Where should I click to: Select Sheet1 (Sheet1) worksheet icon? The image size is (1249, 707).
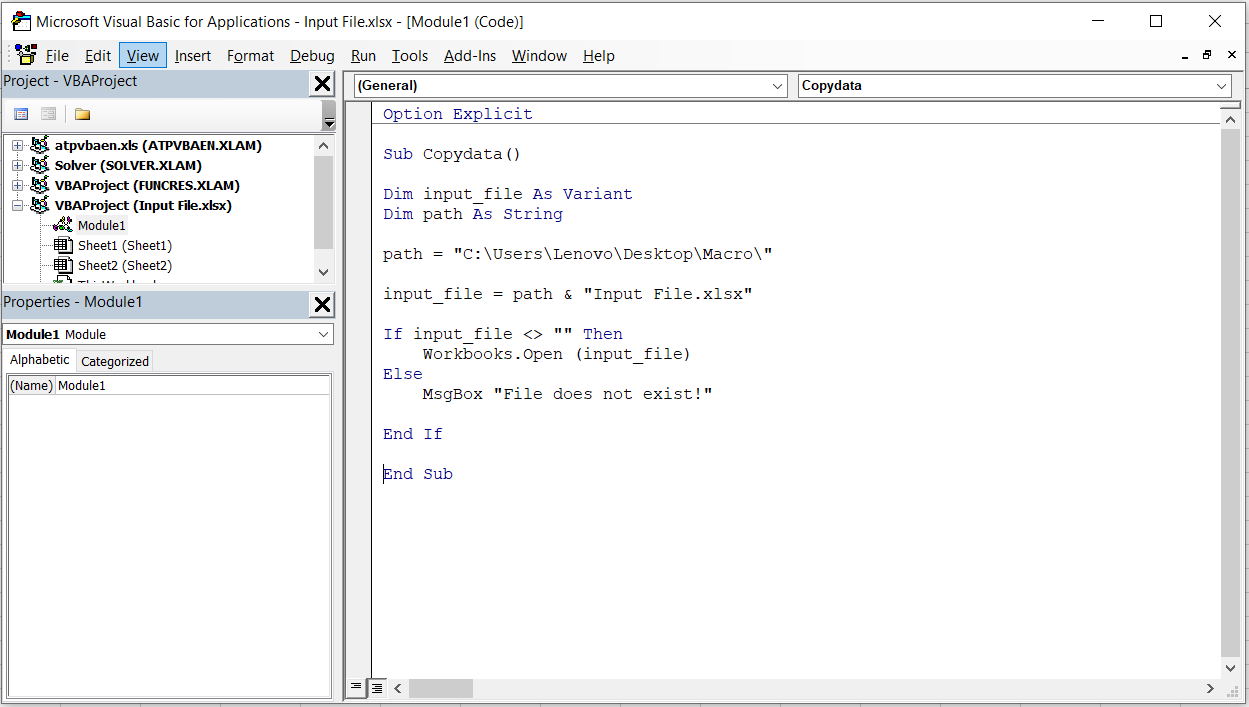click(63, 246)
